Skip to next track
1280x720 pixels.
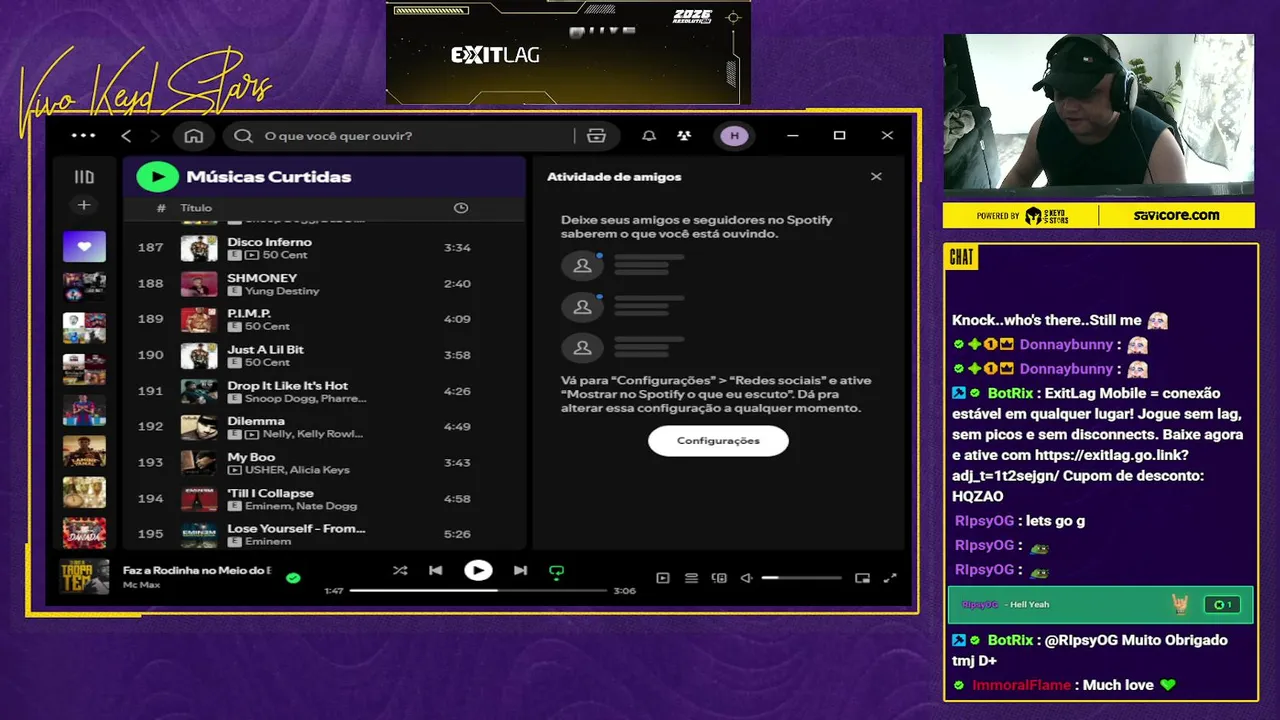tap(520, 571)
